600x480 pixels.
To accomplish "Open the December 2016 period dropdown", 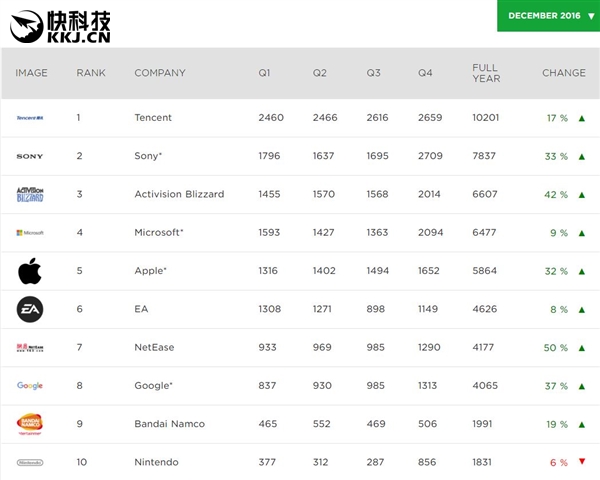I will pos(548,16).
